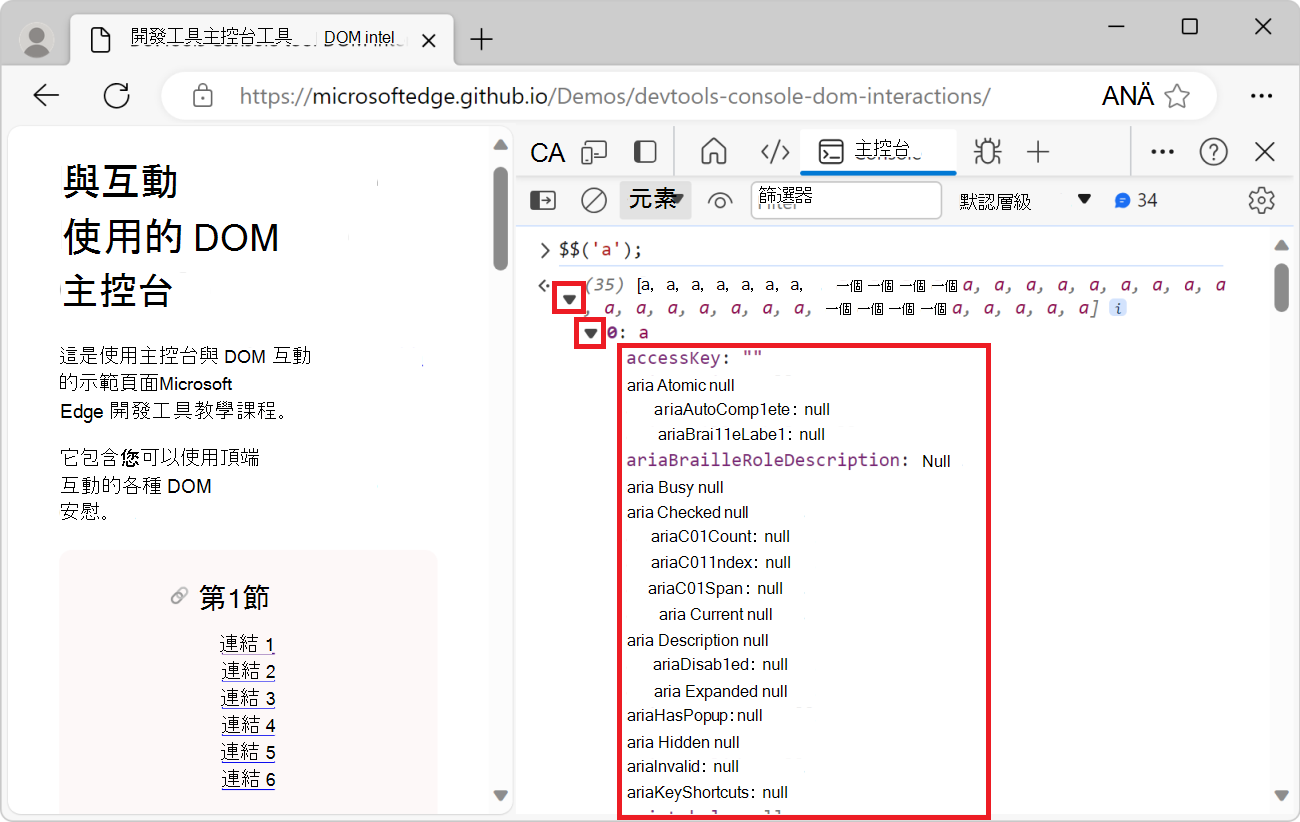
Task: Select the ariaHasPopup: null line
Action: tap(695, 715)
